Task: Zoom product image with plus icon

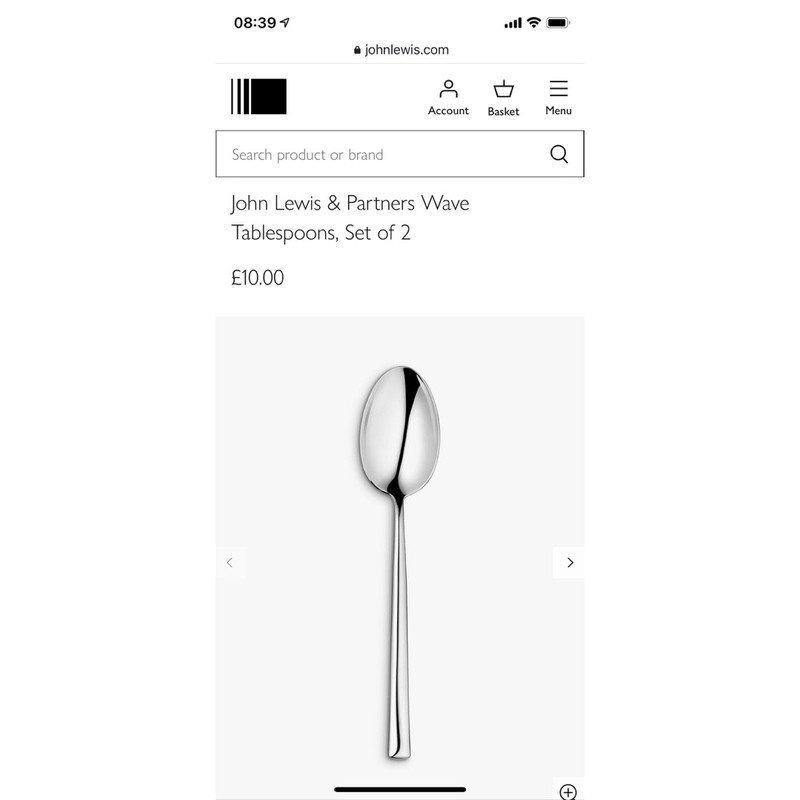Action: [x=568, y=791]
